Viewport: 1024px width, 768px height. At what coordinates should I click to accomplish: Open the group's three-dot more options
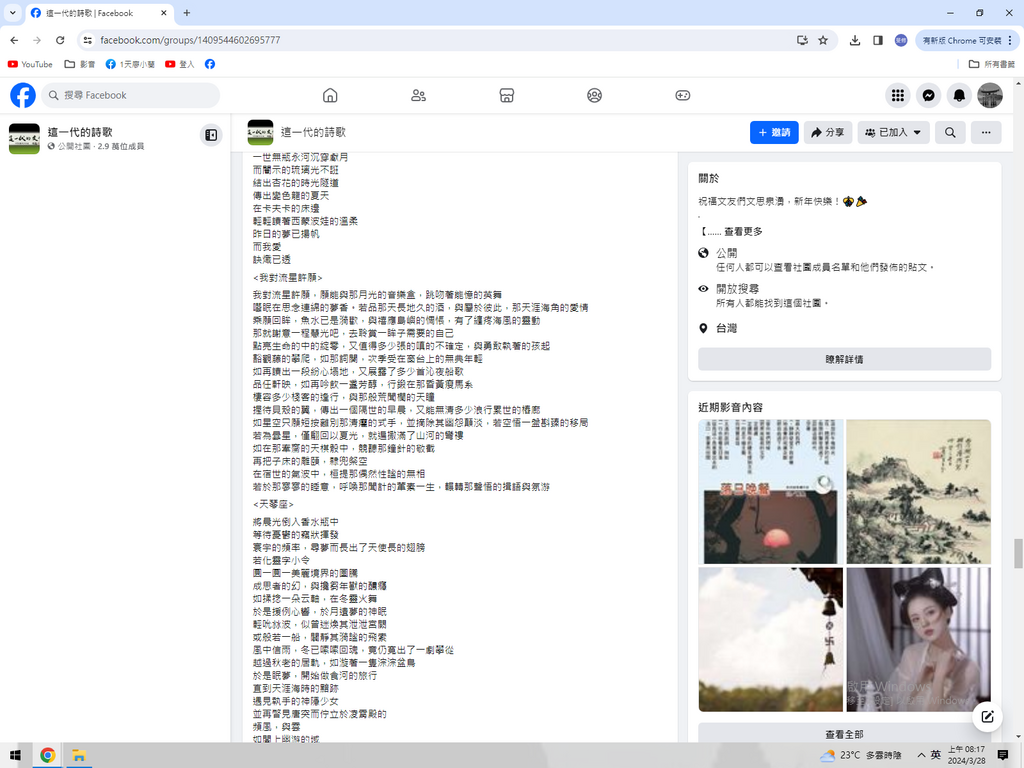[x=986, y=132]
